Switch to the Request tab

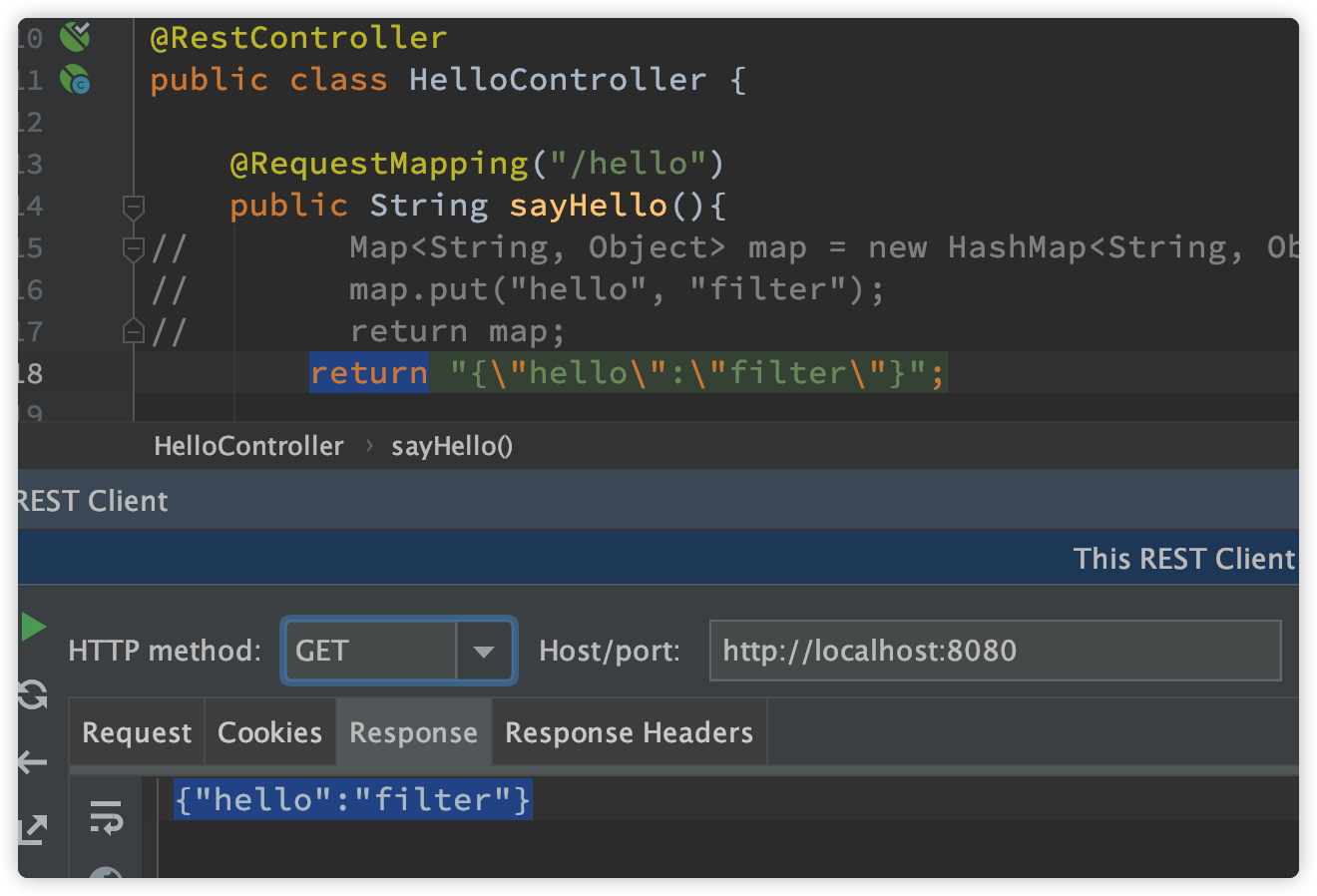(x=137, y=732)
